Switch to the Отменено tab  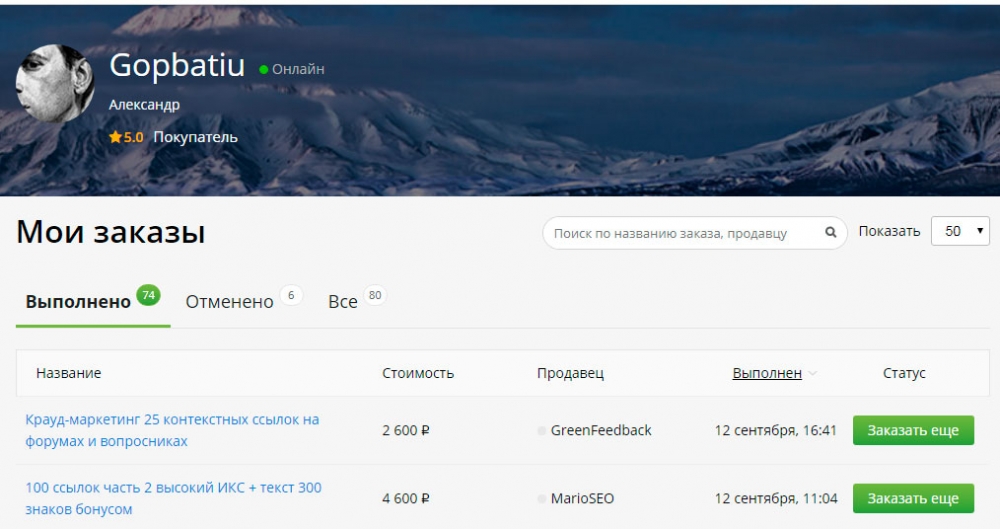(229, 302)
